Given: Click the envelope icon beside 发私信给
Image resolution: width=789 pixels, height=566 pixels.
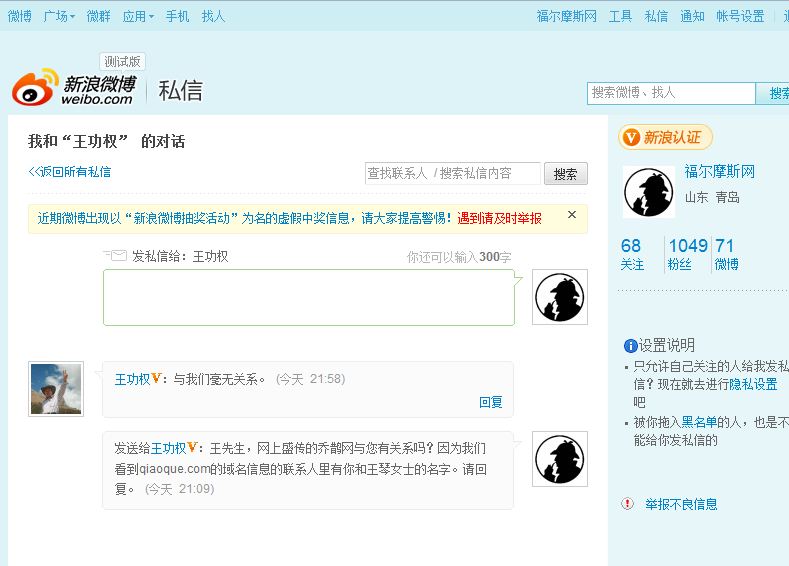Looking at the screenshot, I should 115,255.
